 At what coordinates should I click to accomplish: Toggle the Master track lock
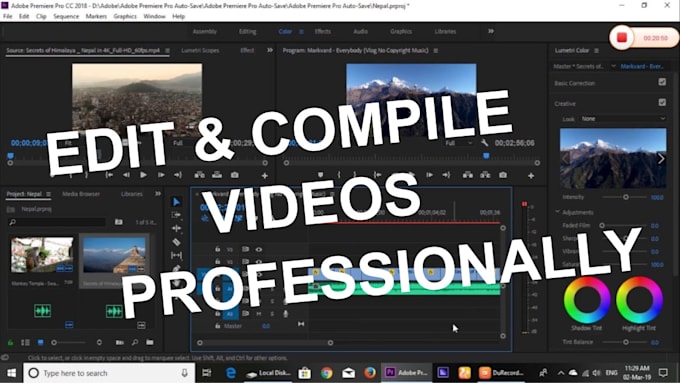218,326
